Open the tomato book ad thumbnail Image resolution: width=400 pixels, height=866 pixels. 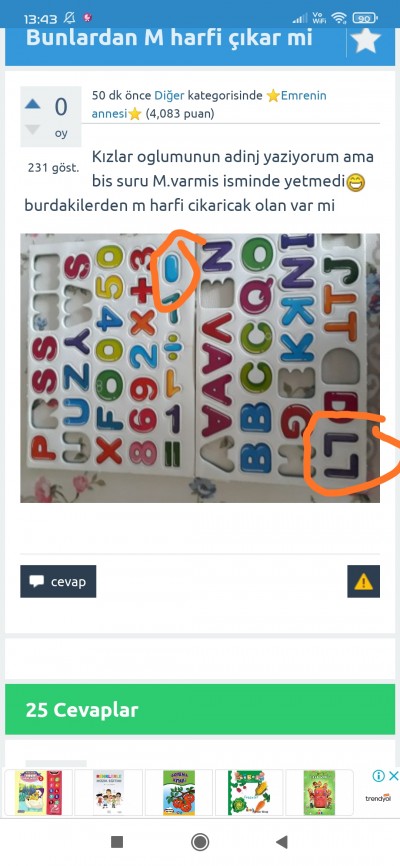[178, 793]
